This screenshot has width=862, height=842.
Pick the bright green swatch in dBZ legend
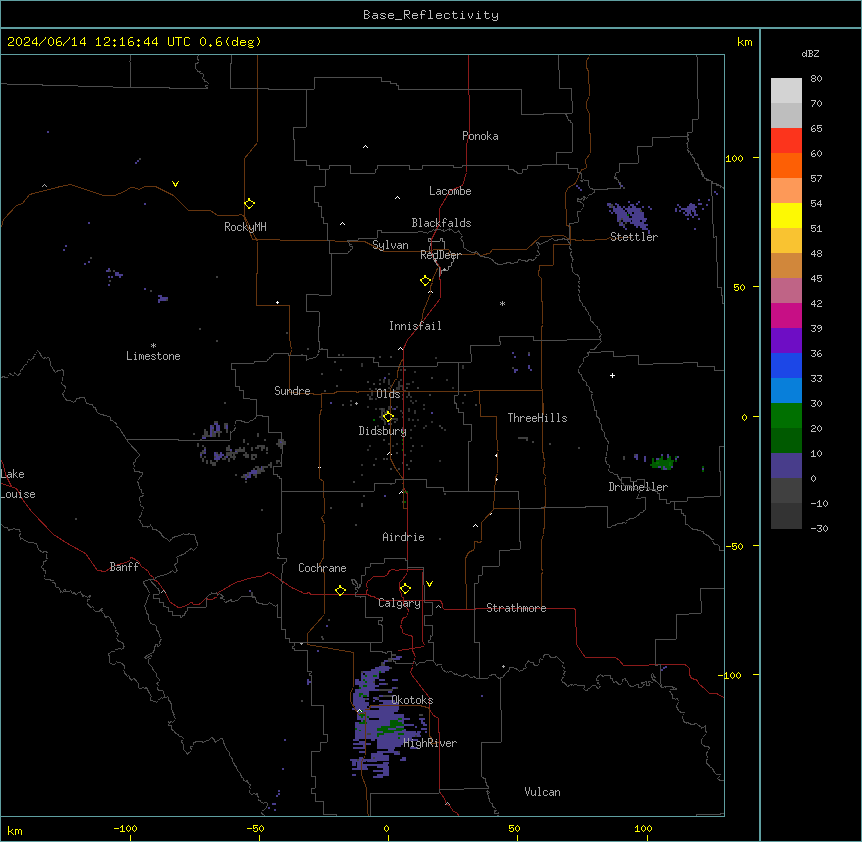pos(786,416)
